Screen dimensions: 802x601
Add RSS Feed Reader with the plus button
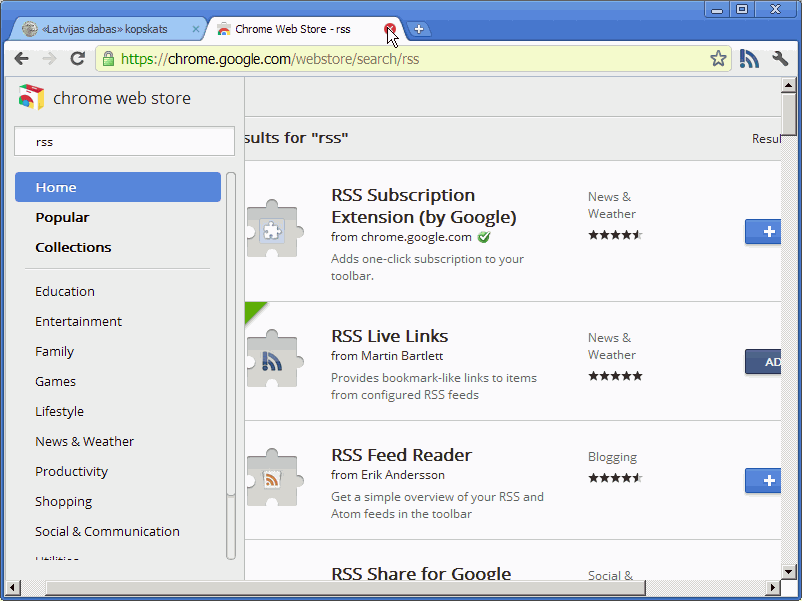[x=763, y=481]
